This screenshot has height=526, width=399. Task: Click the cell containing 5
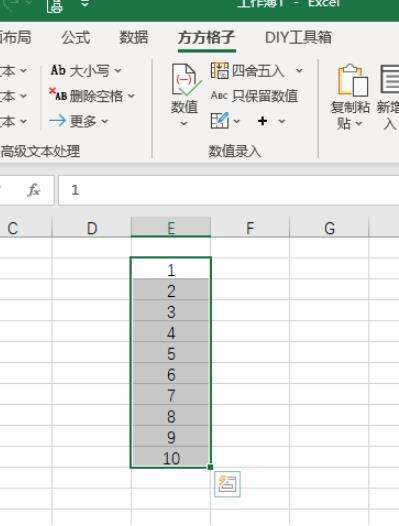pyautogui.click(x=171, y=353)
